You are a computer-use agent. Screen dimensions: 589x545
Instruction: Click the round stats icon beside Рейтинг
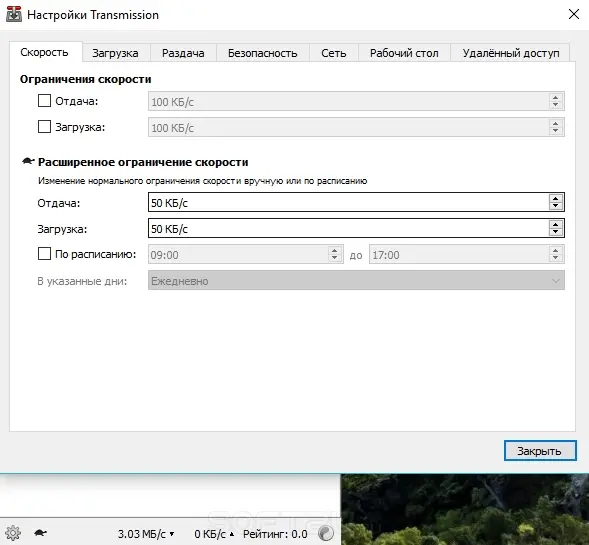coord(325,533)
